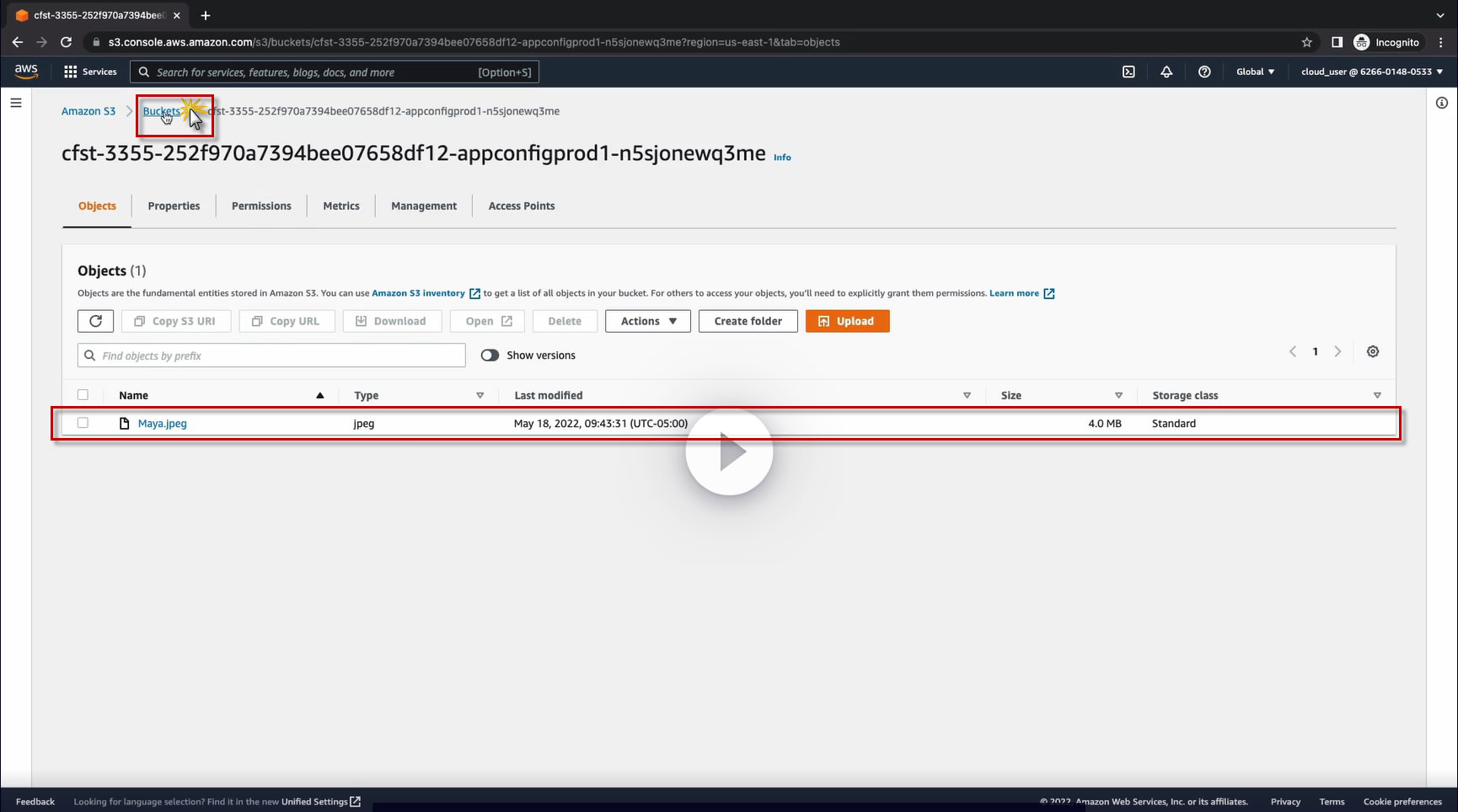The width and height of the screenshot is (1458, 812).
Task: Open the Feedback link in footer
Action: point(35,802)
